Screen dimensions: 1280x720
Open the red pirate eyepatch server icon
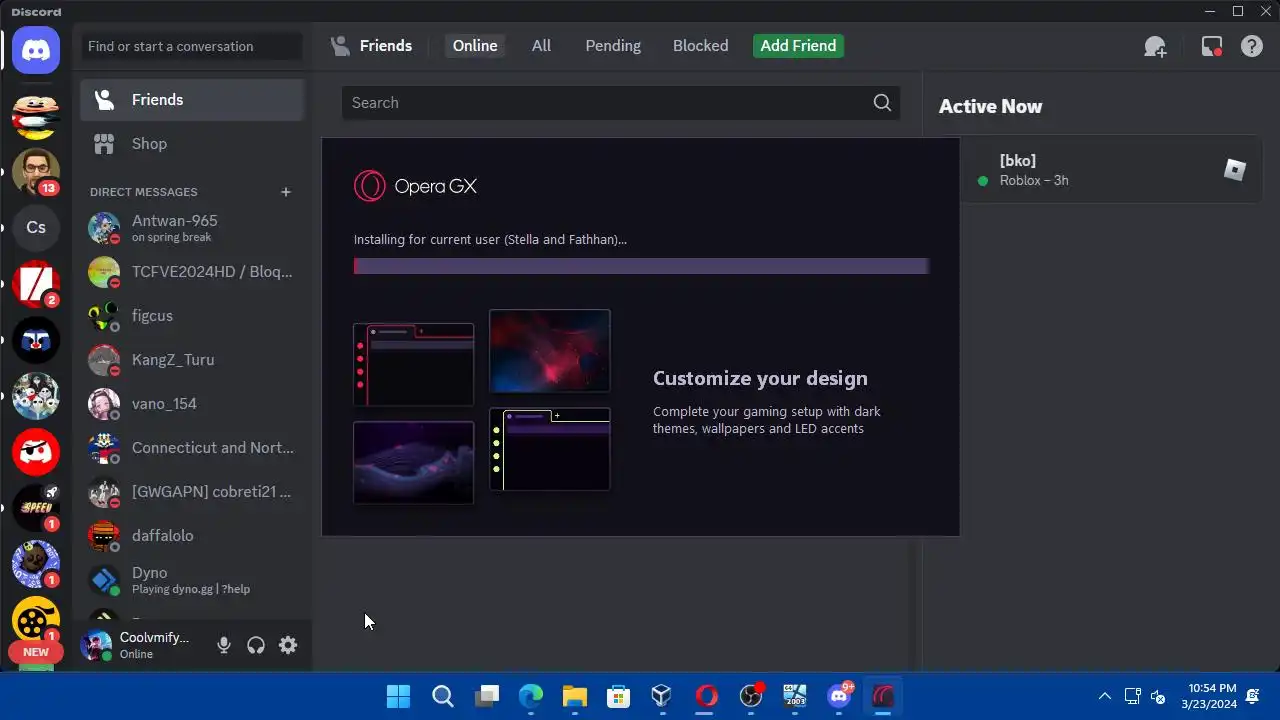tap(36, 452)
